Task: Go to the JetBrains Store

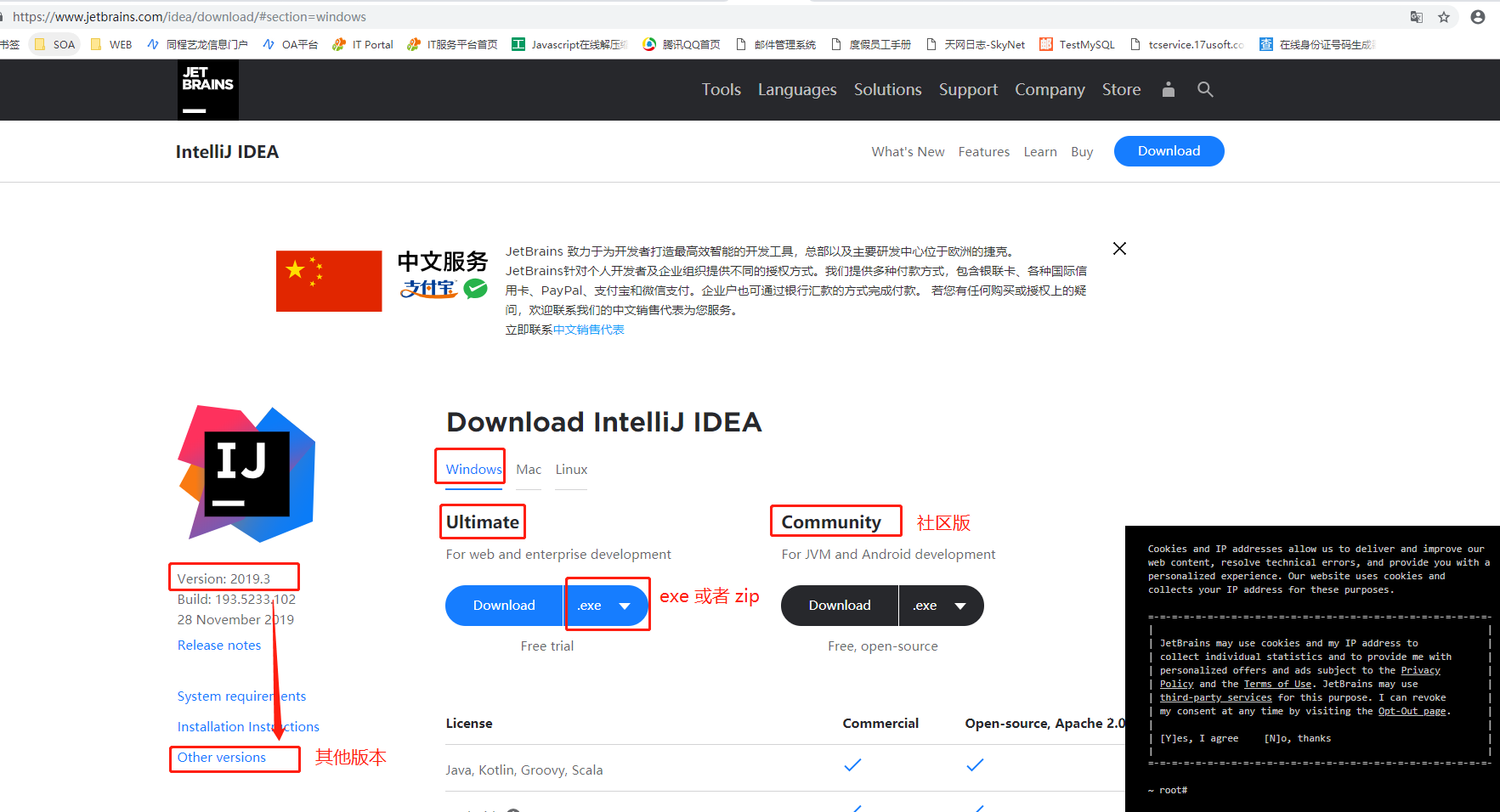Action: point(1122,89)
